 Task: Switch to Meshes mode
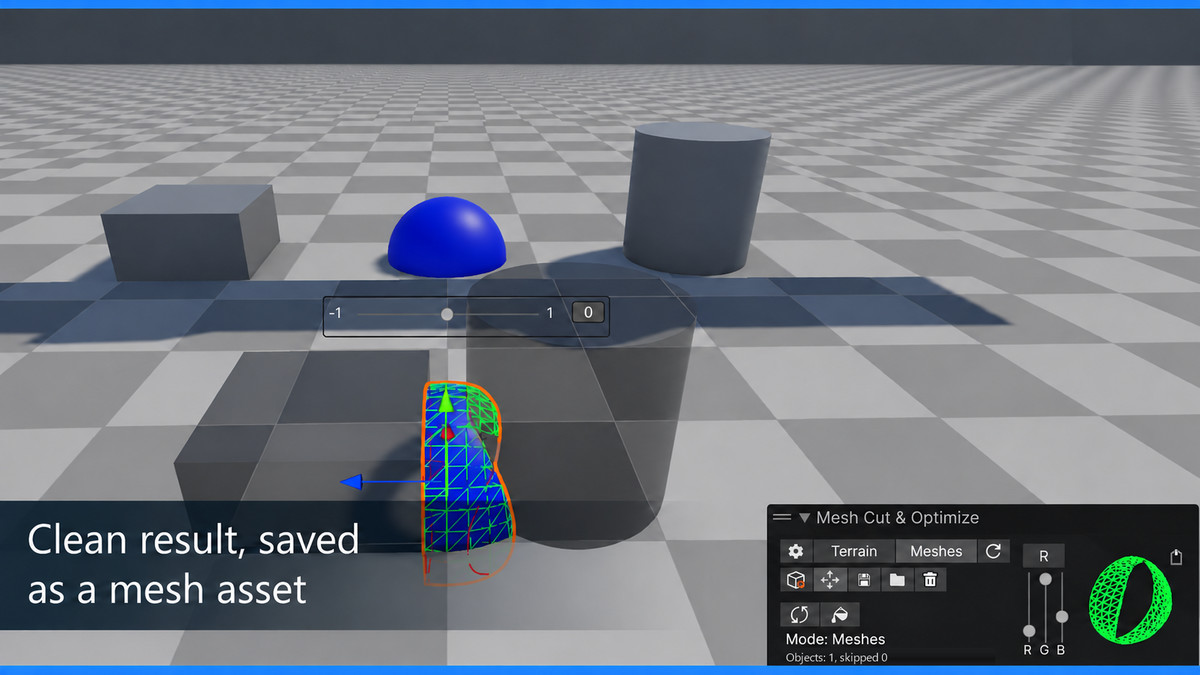click(x=936, y=551)
